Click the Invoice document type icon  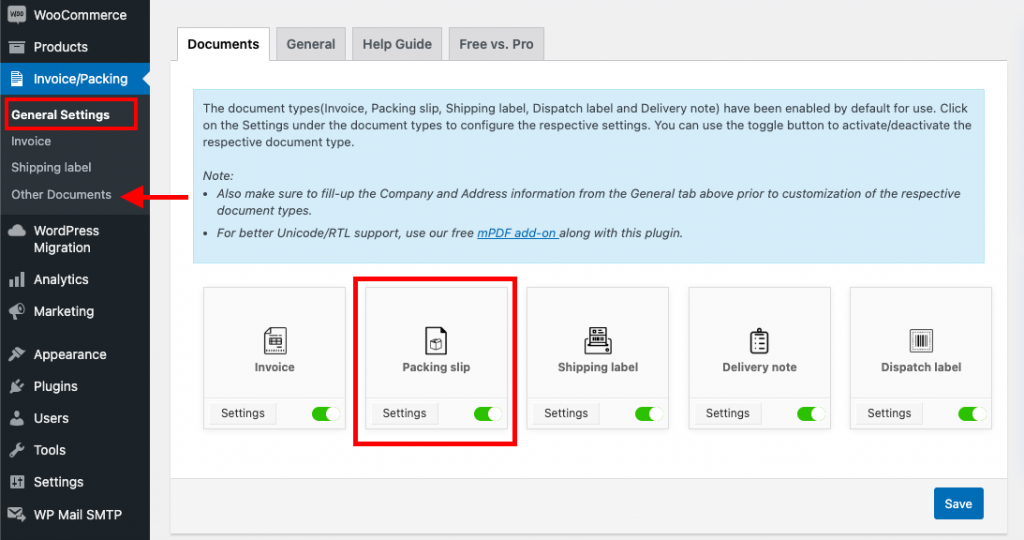275,340
